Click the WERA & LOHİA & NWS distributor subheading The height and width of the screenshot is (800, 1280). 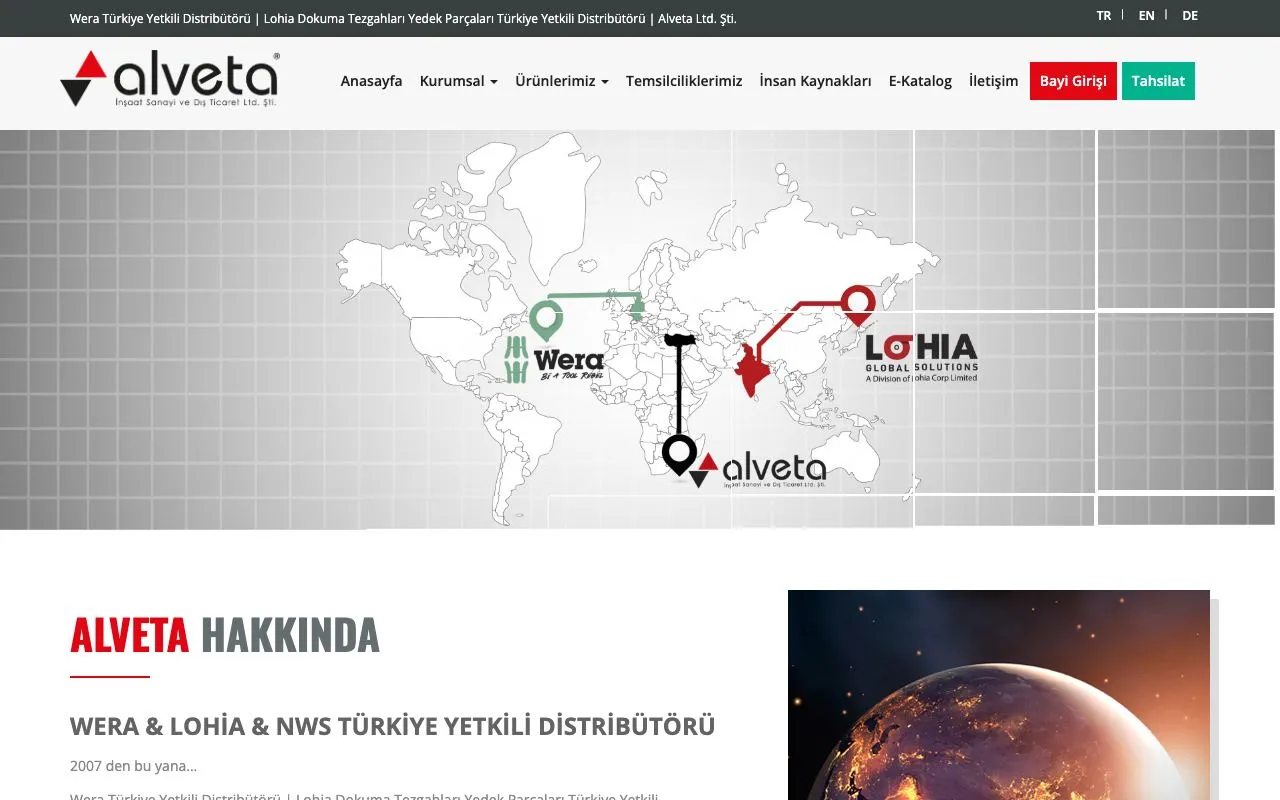[392, 726]
